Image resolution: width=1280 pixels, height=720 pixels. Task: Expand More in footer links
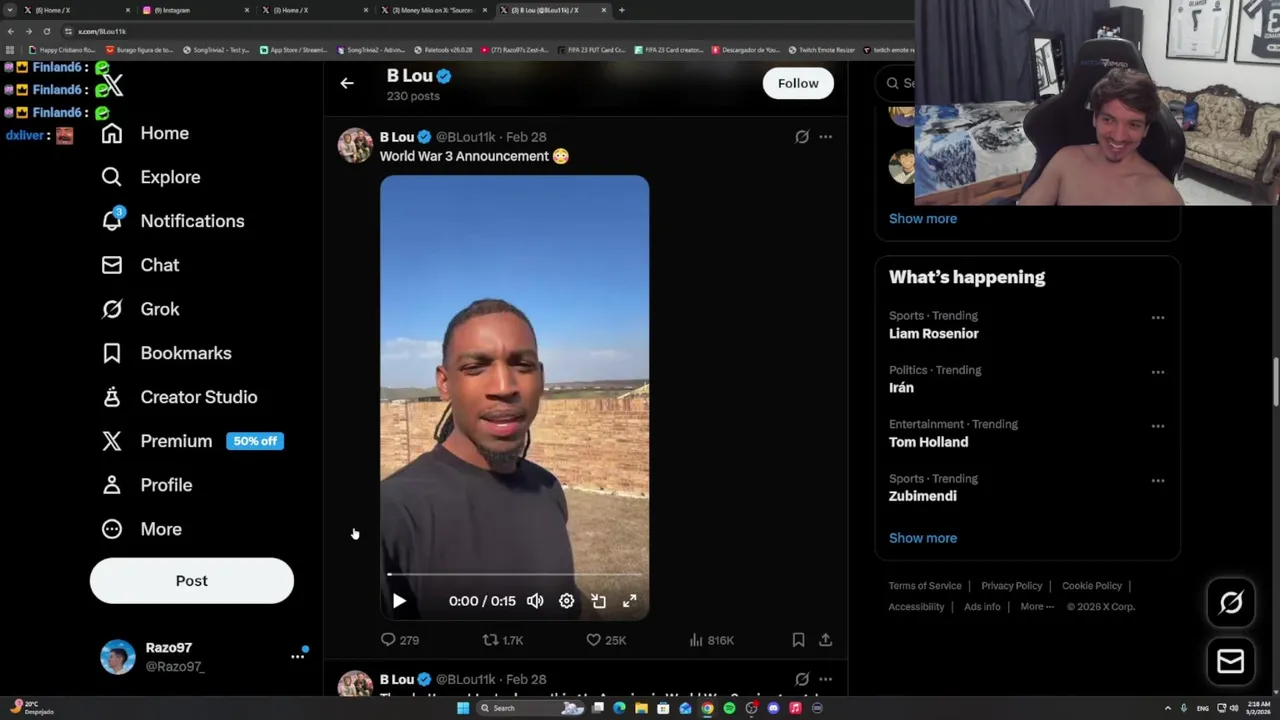click(x=1037, y=607)
